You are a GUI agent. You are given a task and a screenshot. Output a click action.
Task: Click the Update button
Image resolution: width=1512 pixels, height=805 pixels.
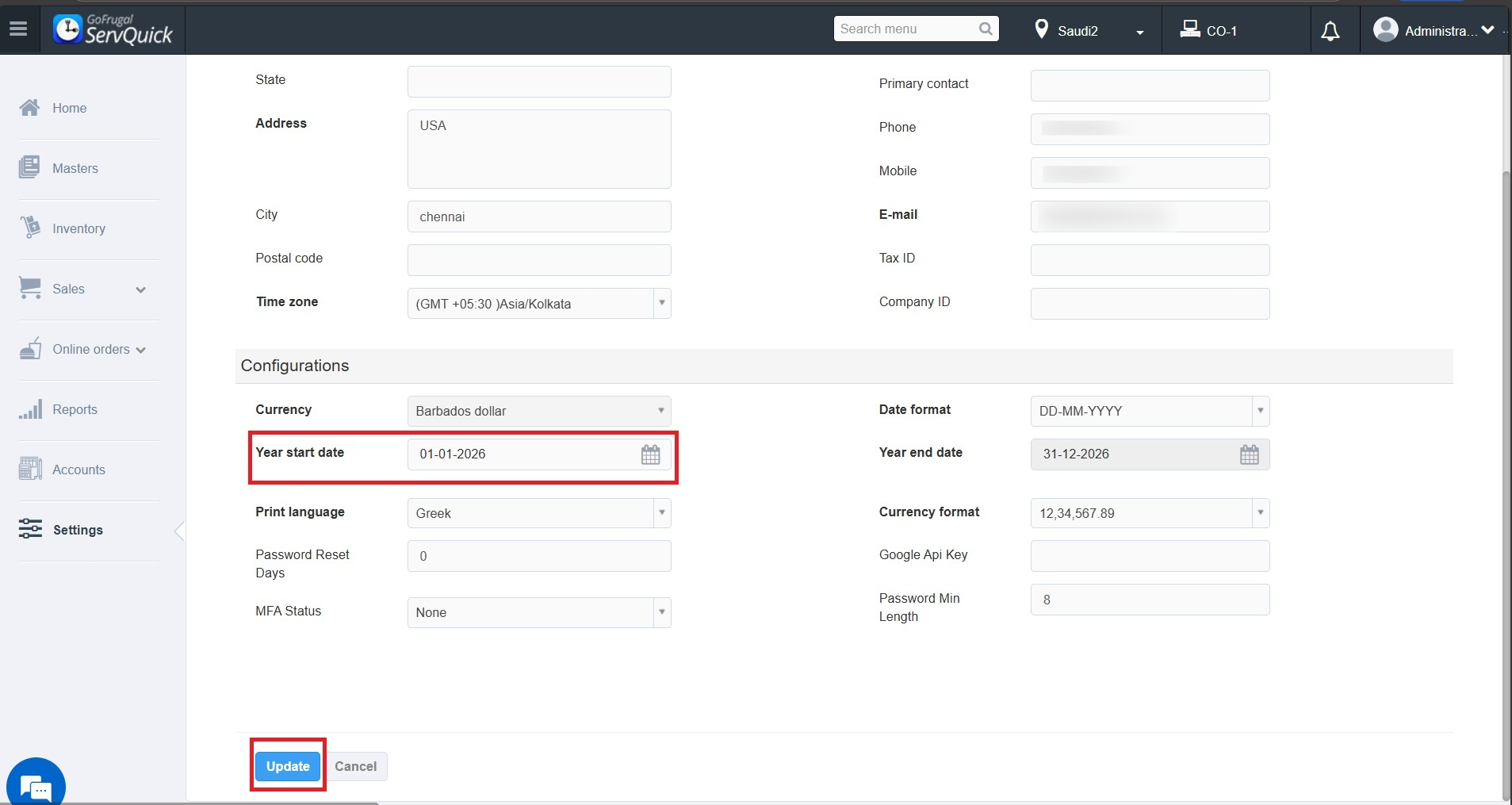[288, 766]
